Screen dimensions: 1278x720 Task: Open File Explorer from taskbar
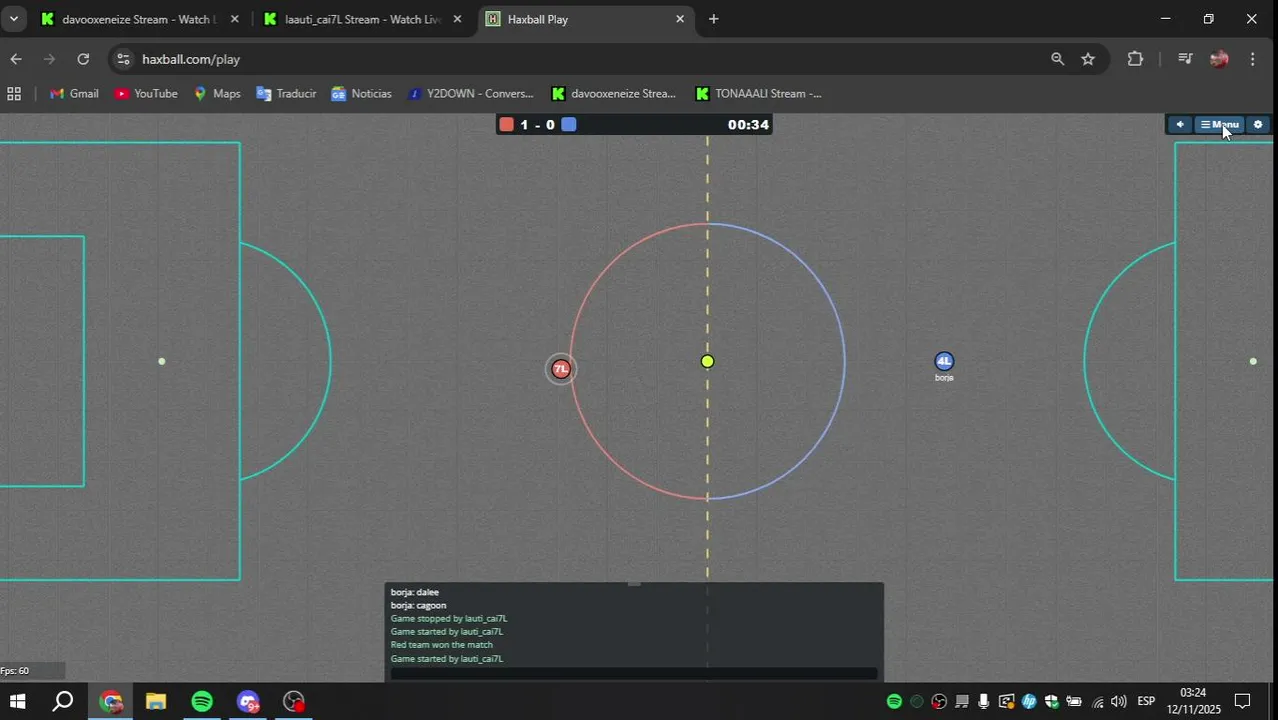click(155, 701)
